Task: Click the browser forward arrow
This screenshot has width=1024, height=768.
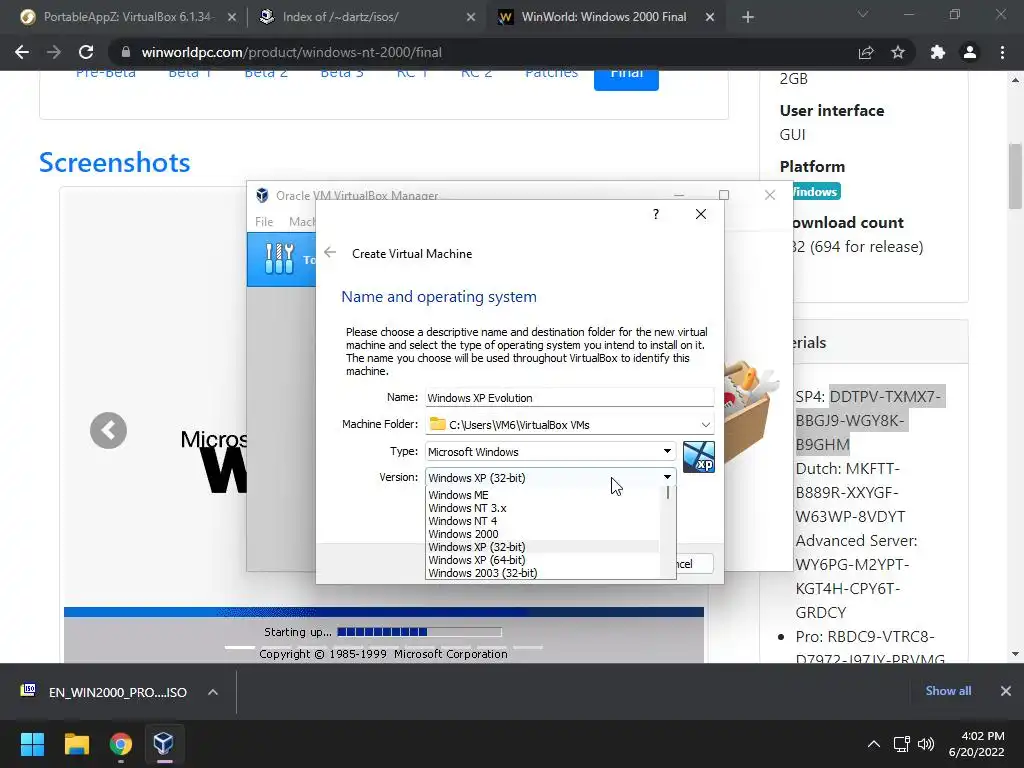Action: [54, 52]
